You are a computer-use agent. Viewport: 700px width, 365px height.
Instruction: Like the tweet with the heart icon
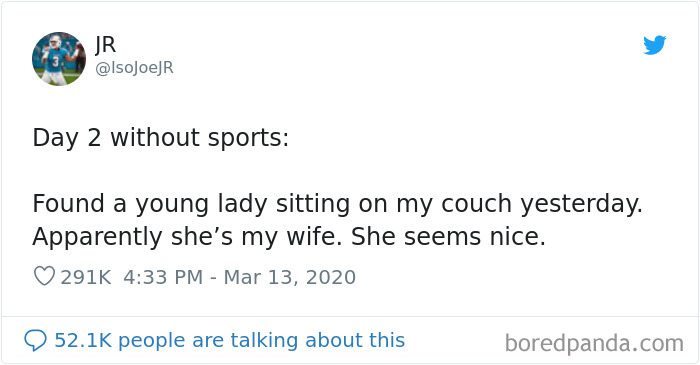(44, 276)
